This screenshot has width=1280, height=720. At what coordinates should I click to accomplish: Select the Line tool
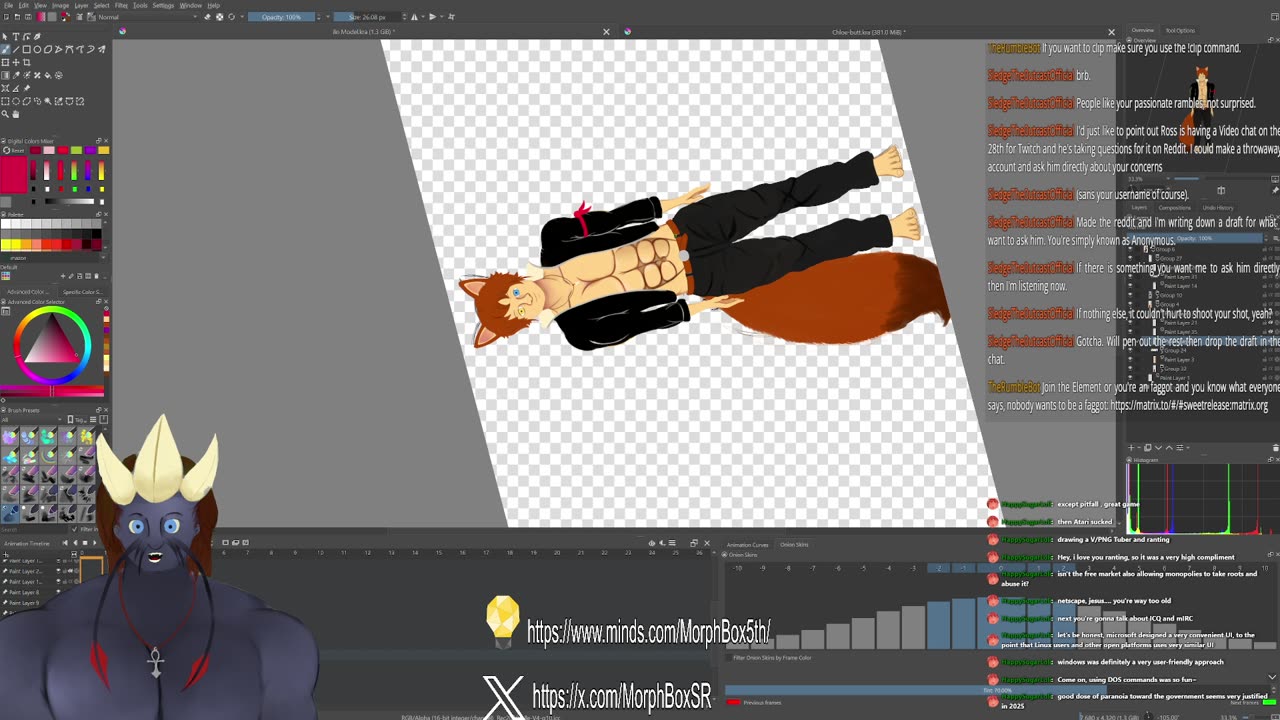point(16,49)
